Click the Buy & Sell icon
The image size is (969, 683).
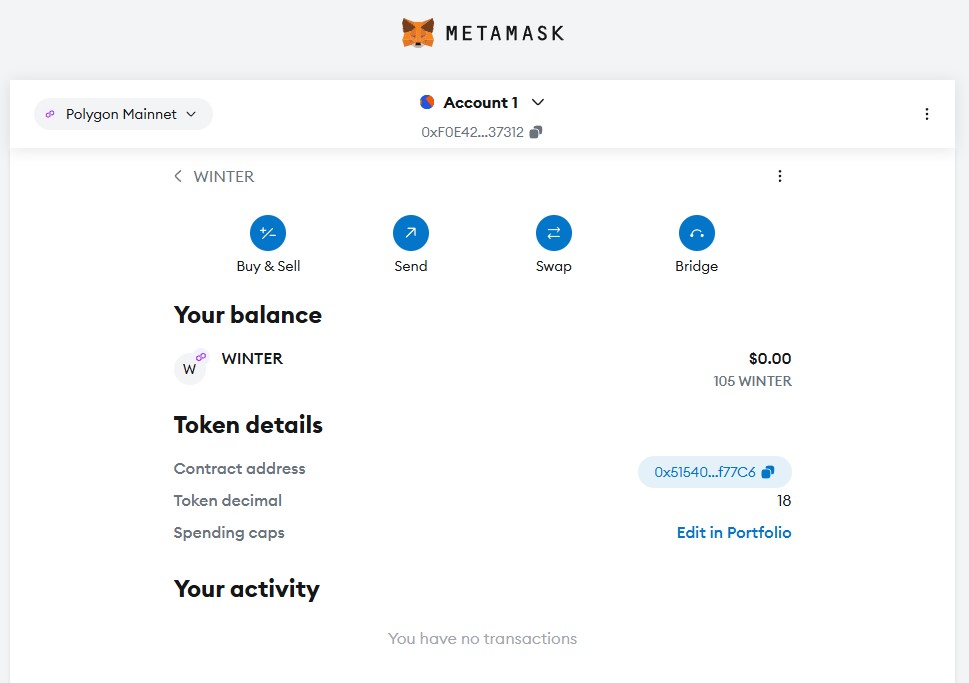coord(268,233)
